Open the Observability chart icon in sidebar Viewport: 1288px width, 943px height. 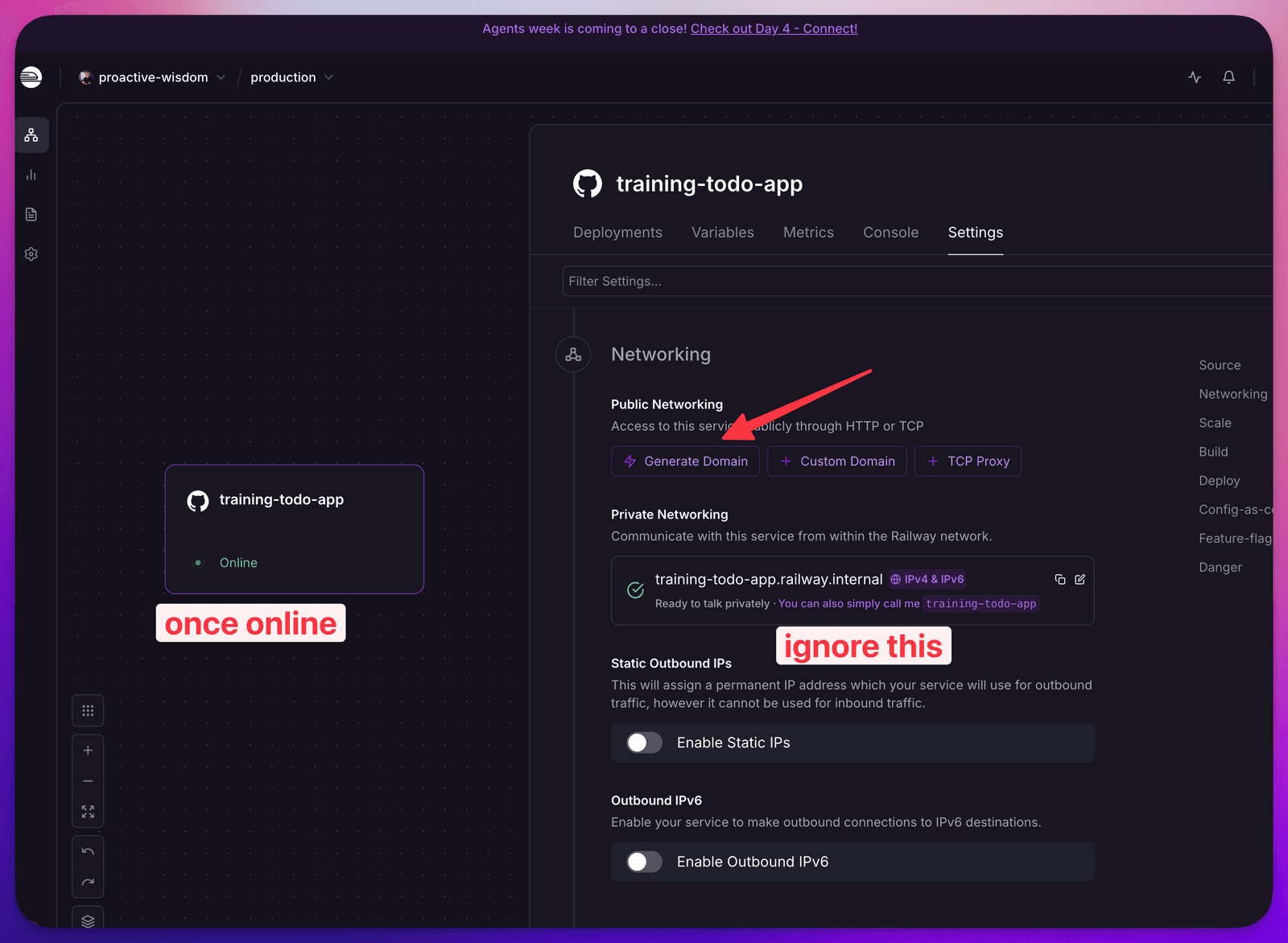31,175
